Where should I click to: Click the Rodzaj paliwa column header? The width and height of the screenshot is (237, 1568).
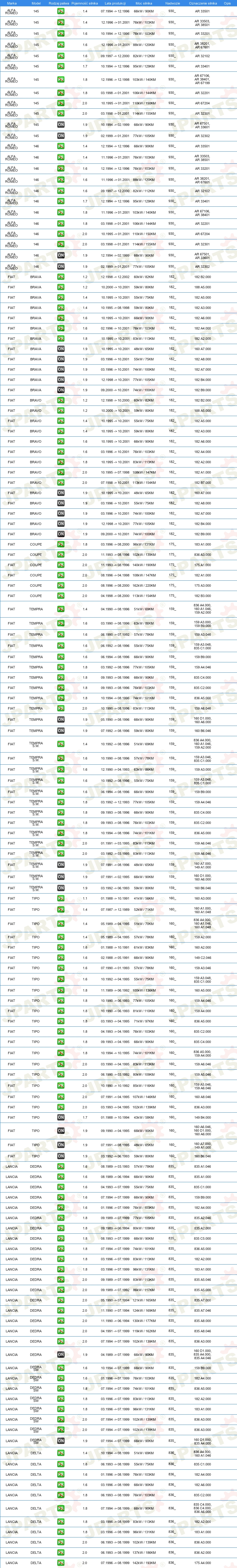click(x=60, y=3)
